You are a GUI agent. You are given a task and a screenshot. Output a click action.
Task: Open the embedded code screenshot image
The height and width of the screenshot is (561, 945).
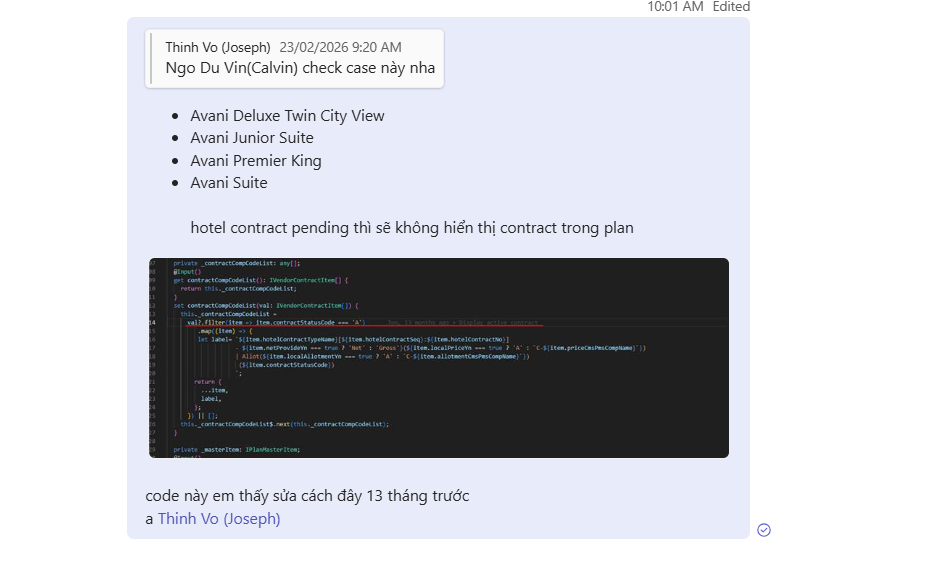pos(439,358)
